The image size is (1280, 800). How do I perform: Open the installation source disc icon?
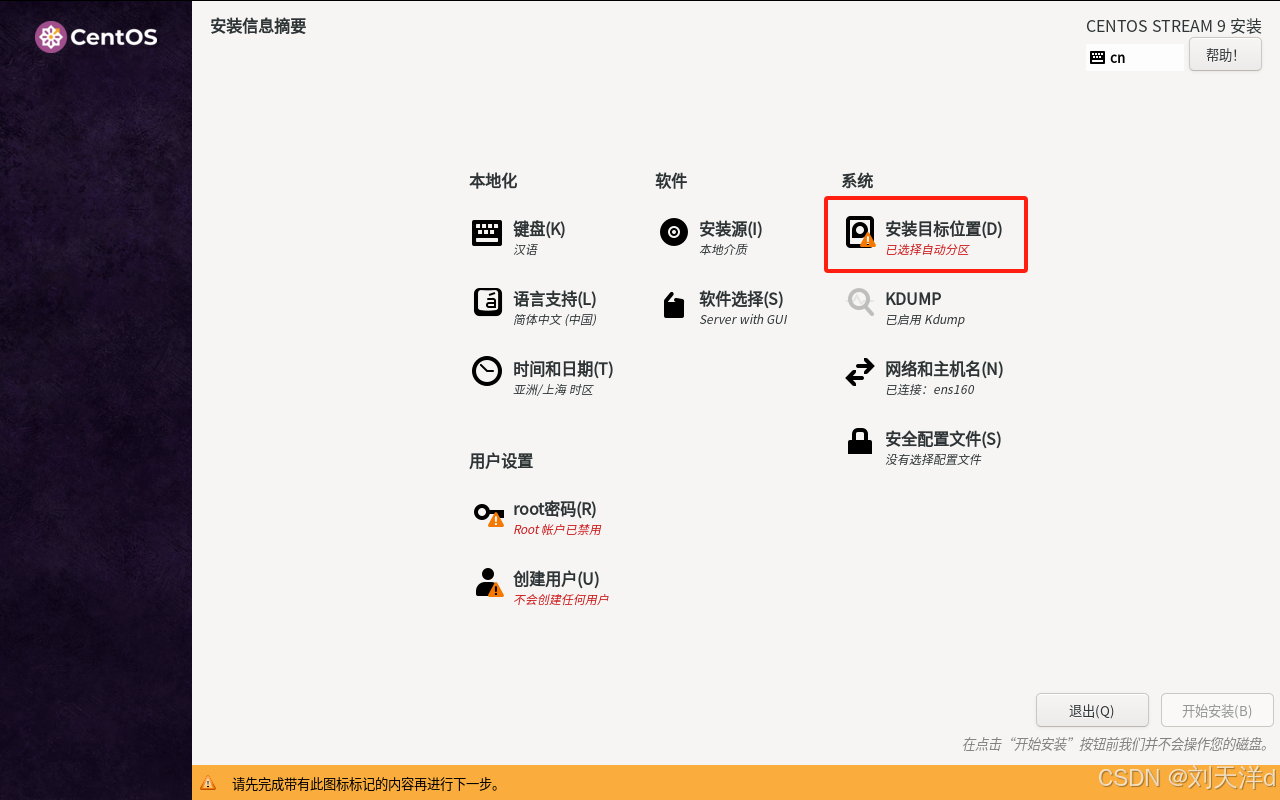pyautogui.click(x=674, y=232)
